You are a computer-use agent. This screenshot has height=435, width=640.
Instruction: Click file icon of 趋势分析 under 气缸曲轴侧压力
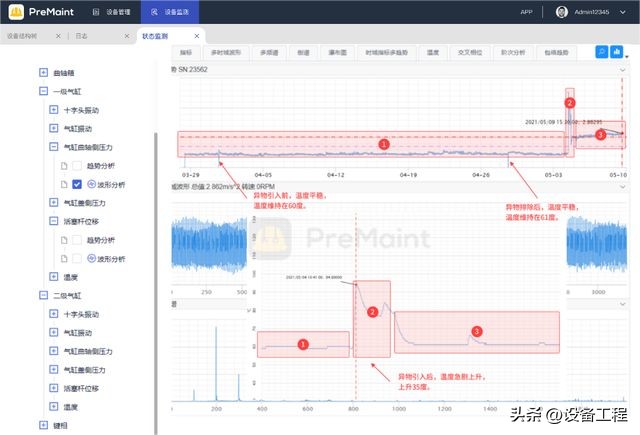(64, 166)
